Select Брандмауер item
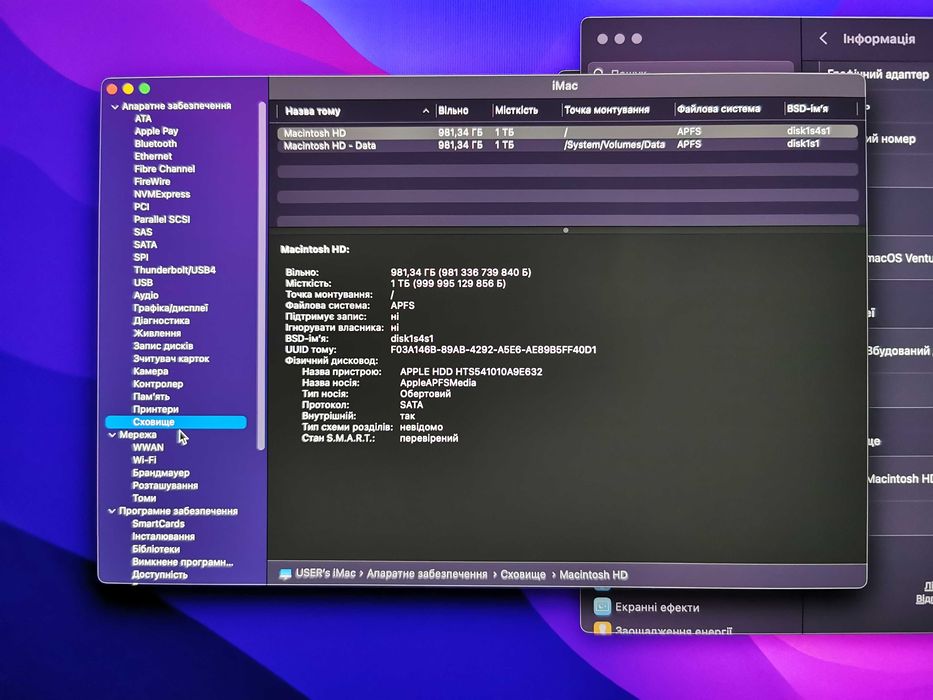Screen dimensions: 933x700 pos(161,473)
